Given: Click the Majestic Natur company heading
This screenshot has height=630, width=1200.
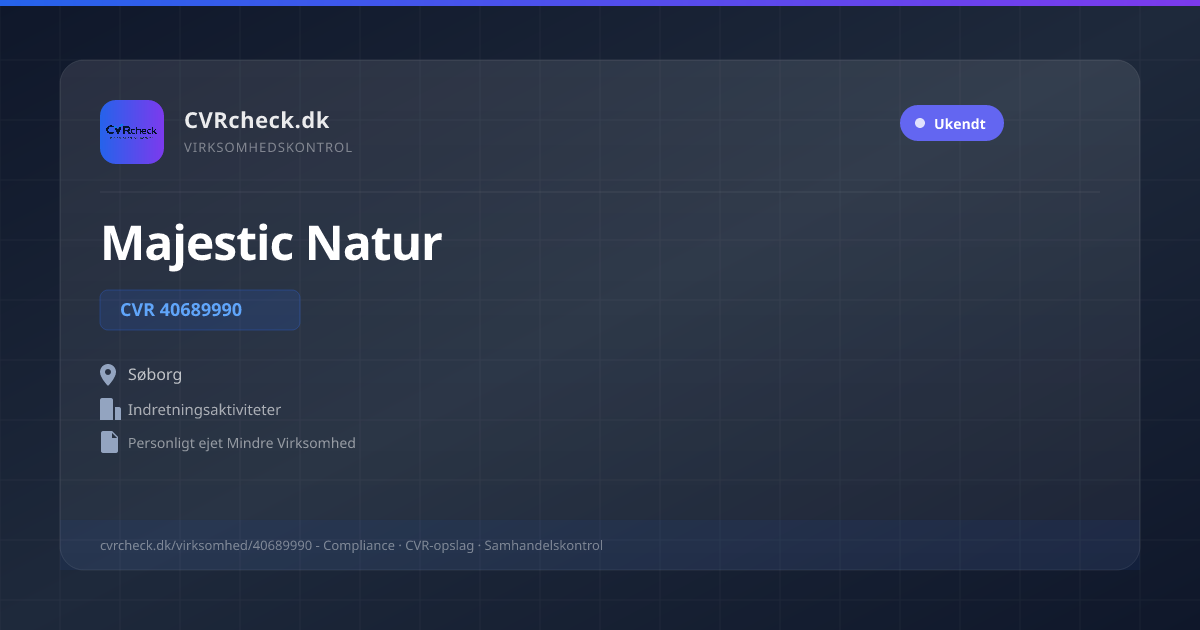Looking at the screenshot, I should click(x=271, y=242).
